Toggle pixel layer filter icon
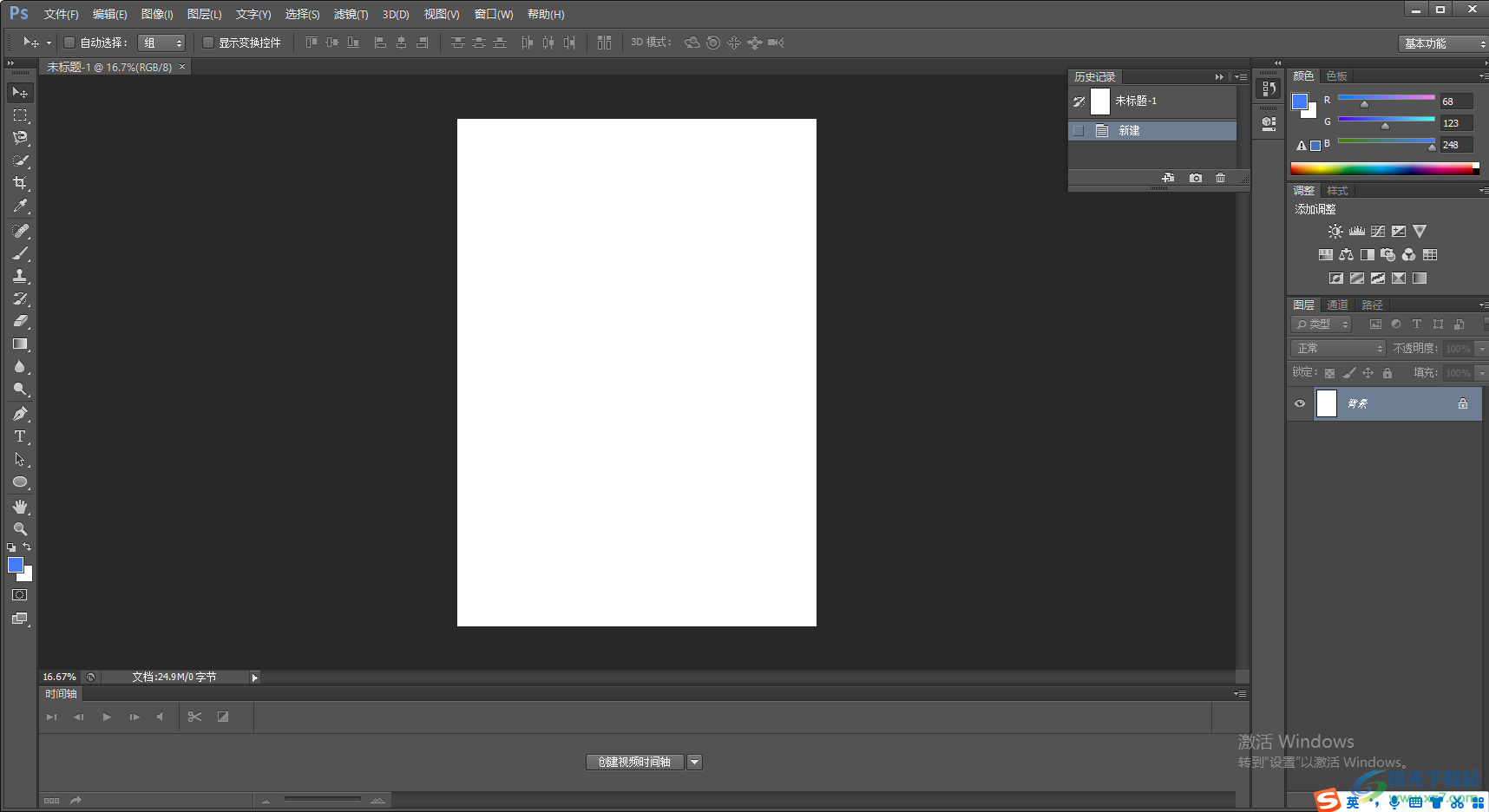 click(x=1375, y=324)
